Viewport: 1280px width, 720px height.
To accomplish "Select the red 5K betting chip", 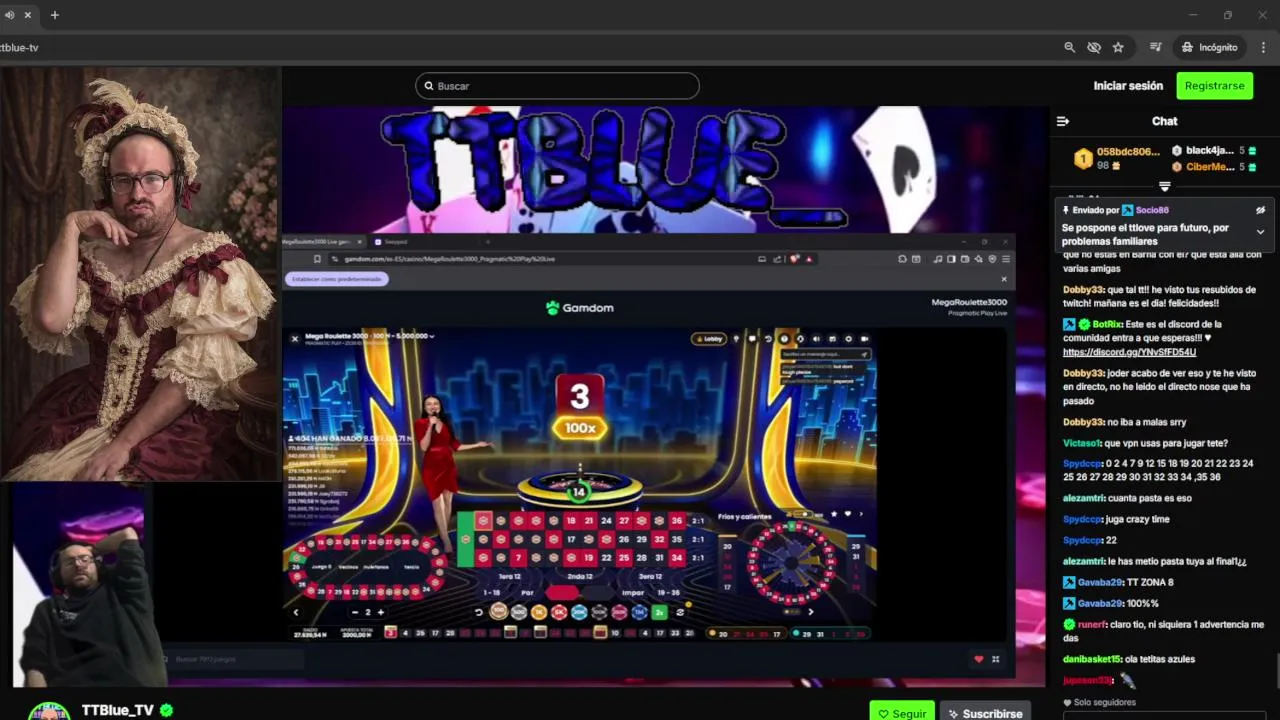I will pos(559,612).
